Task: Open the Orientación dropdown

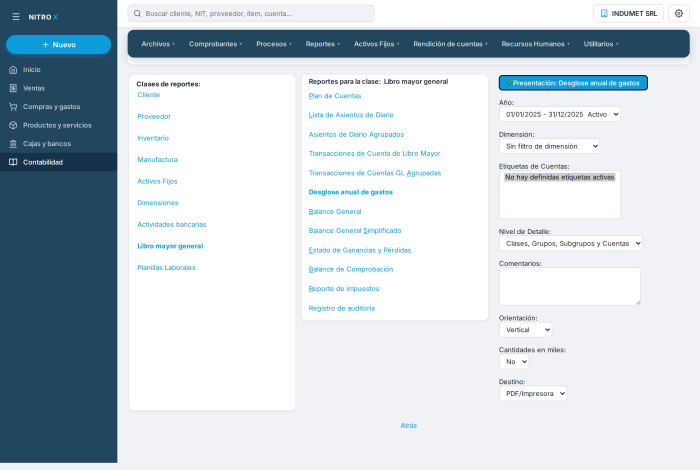Action: pos(525,330)
